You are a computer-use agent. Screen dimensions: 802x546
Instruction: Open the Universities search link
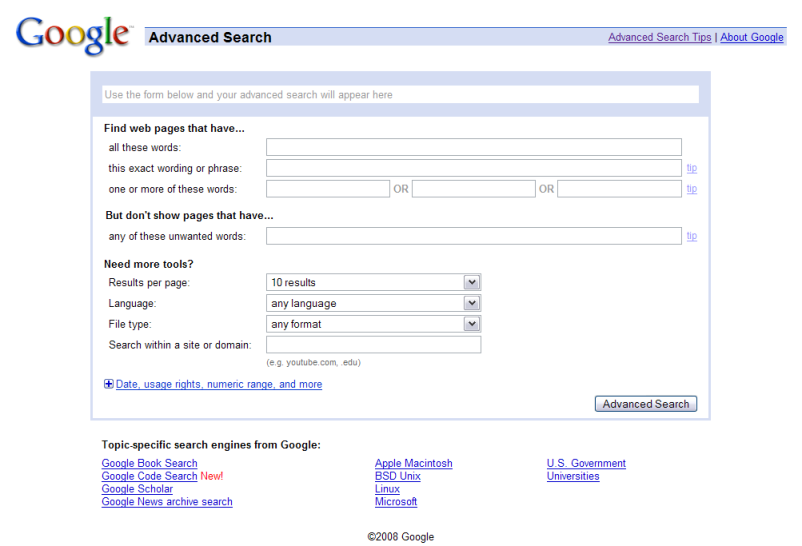pos(573,476)
